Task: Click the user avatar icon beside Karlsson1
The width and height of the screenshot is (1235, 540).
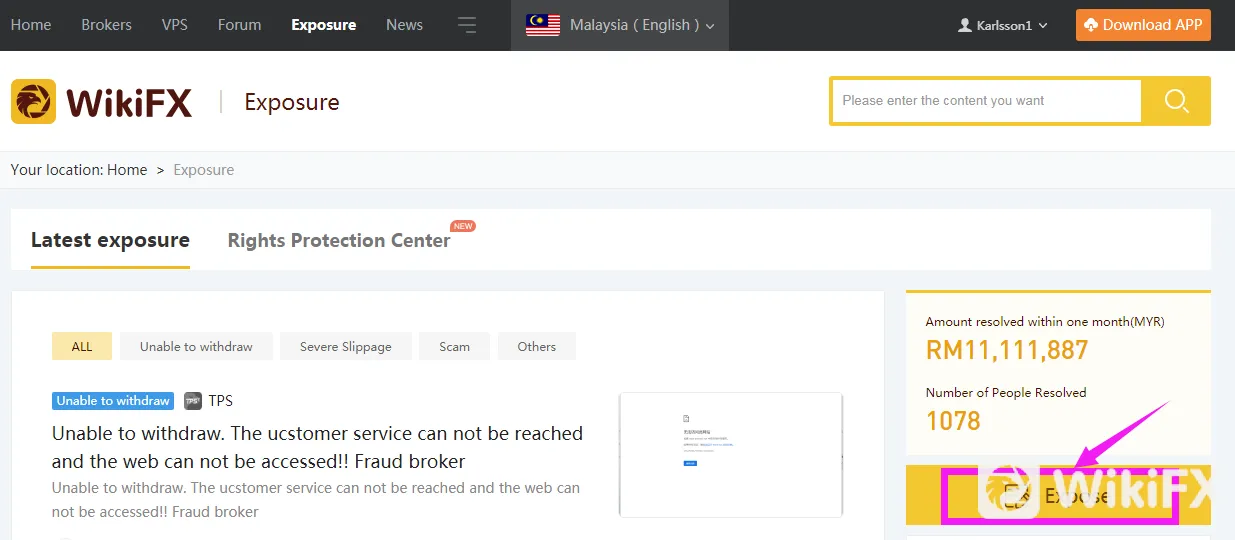Action: 965,25
